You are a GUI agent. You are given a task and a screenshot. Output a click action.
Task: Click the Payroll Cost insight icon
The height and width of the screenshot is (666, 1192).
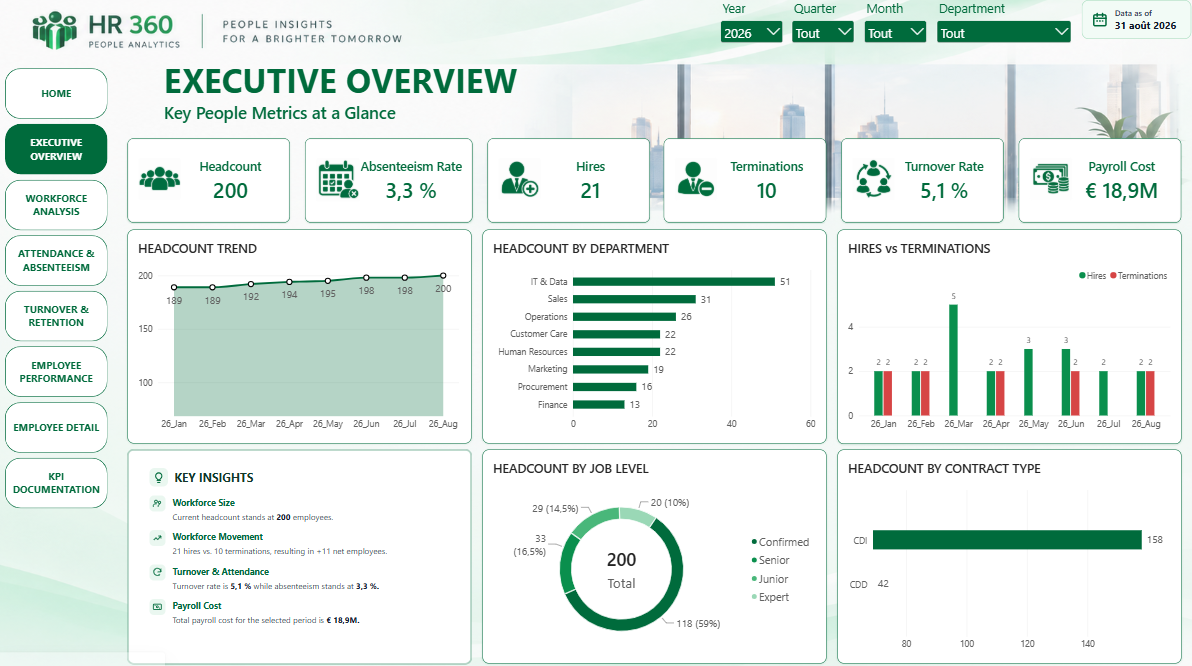coord(157,607)
